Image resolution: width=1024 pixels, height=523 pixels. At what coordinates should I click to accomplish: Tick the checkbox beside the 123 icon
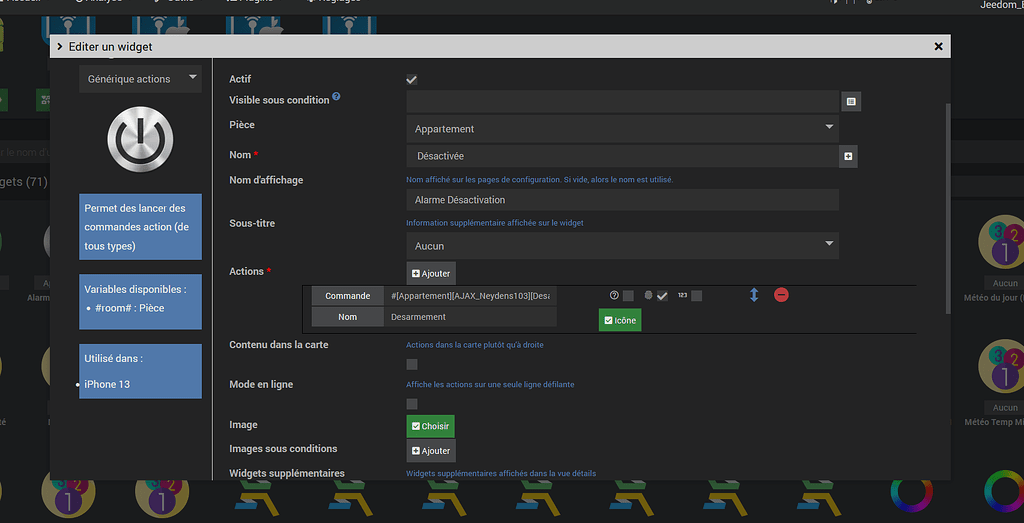pos(697,296)
